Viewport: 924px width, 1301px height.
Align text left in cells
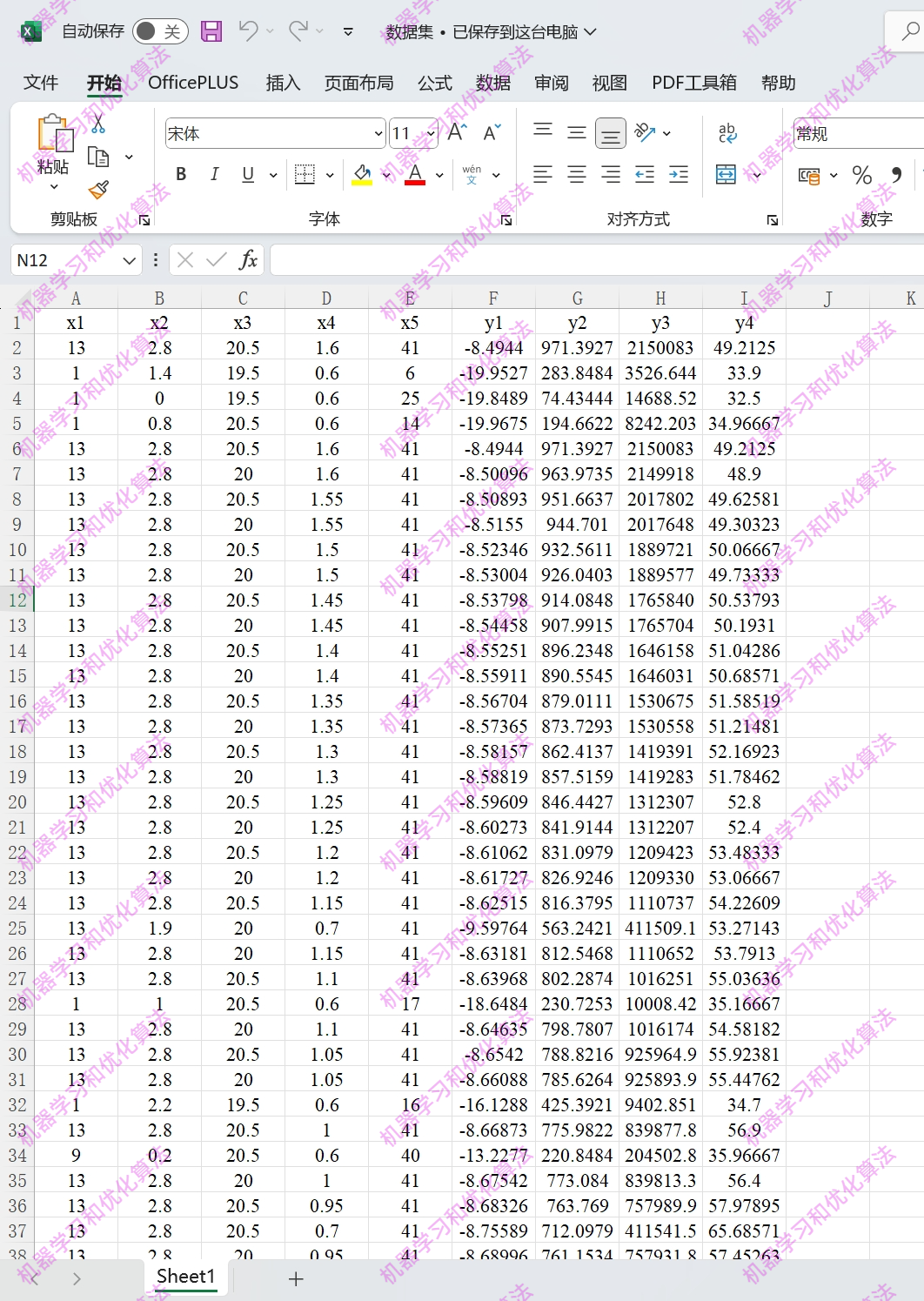[x=543, y=174]
